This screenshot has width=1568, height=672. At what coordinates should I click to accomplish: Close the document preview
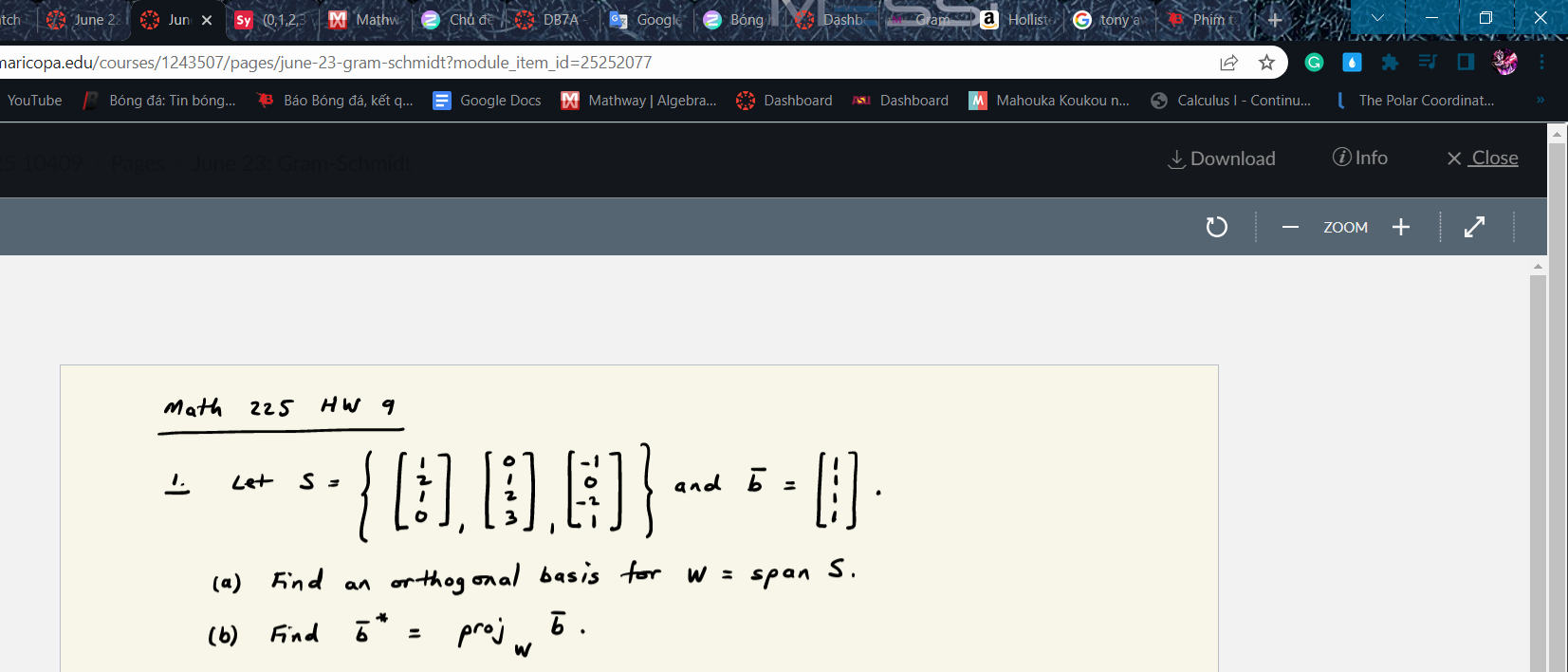(x=1483, y=159)
